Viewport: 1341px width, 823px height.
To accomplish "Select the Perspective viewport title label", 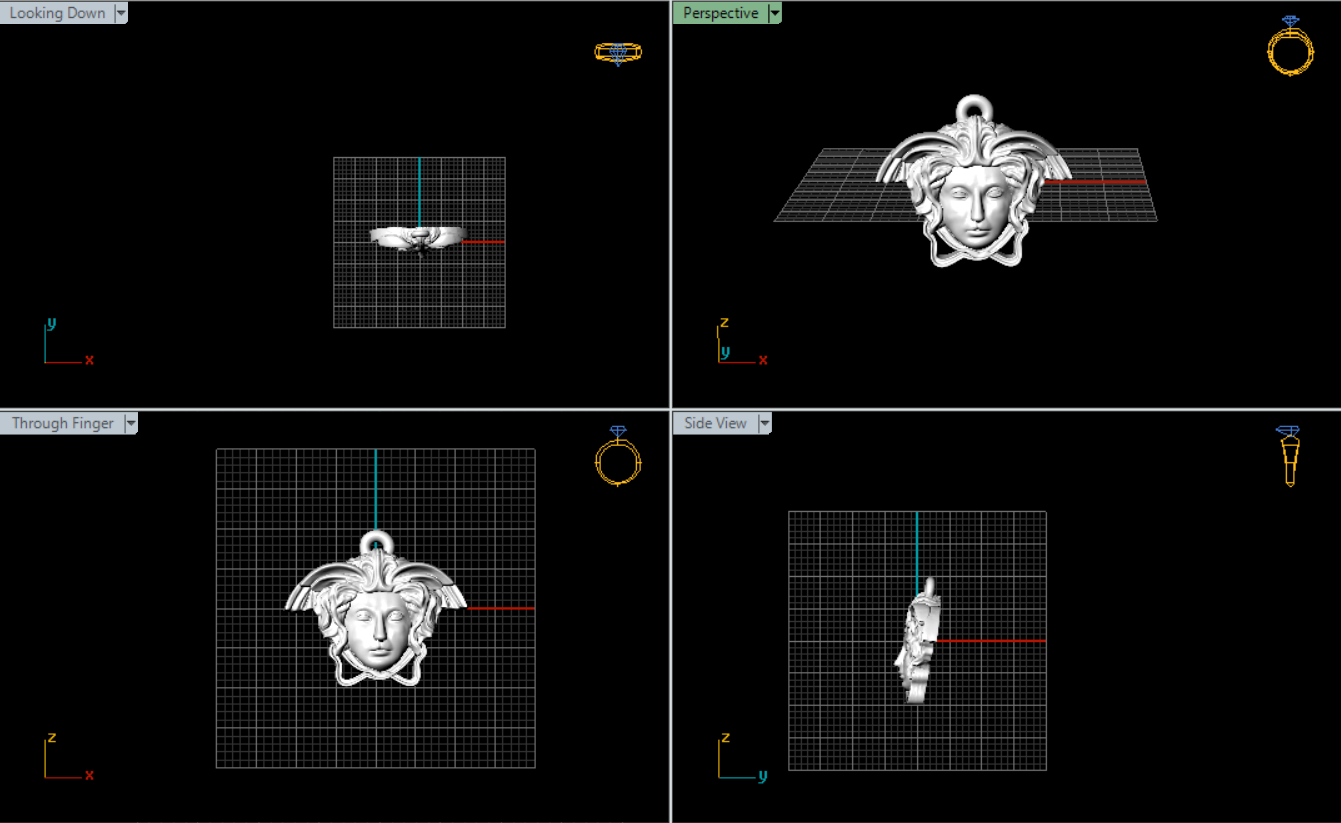I will 720,13.
